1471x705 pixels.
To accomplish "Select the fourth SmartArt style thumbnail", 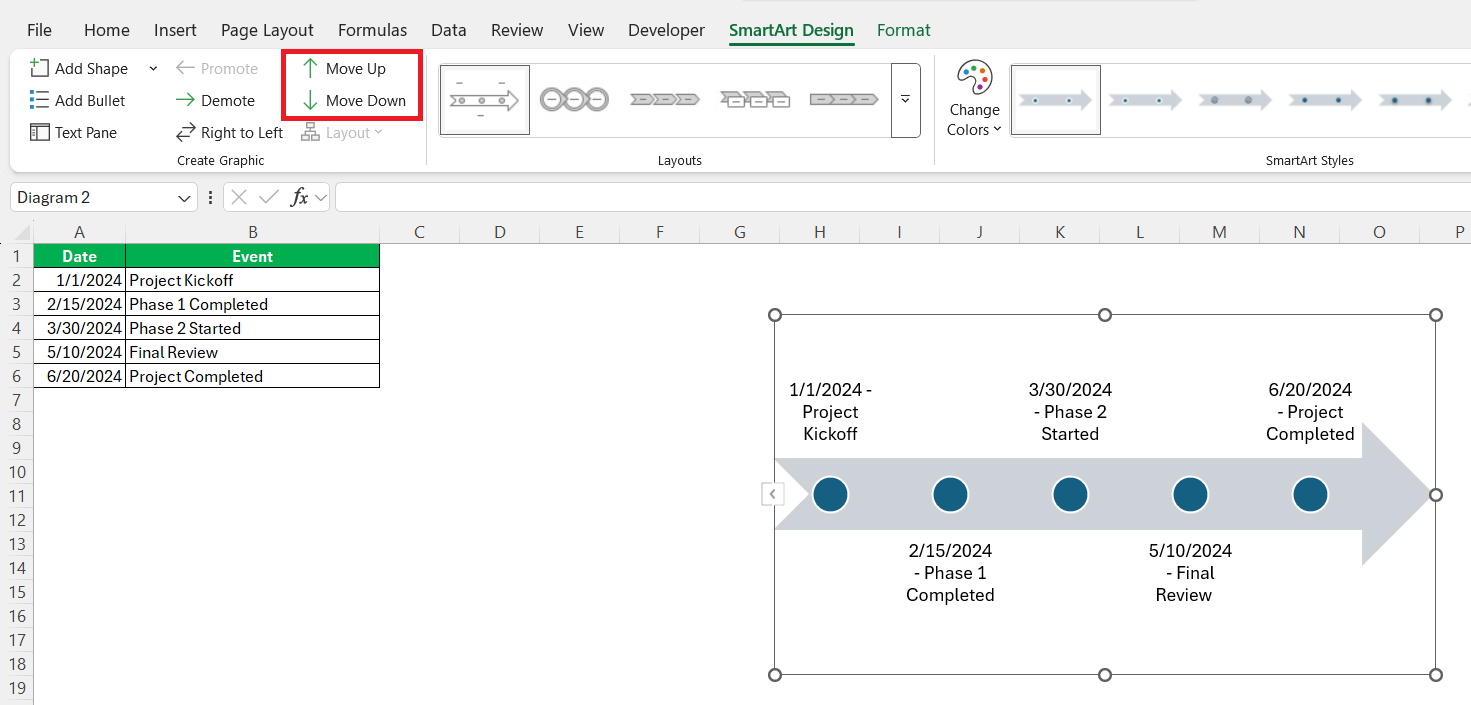I will tap(1326, 100).
